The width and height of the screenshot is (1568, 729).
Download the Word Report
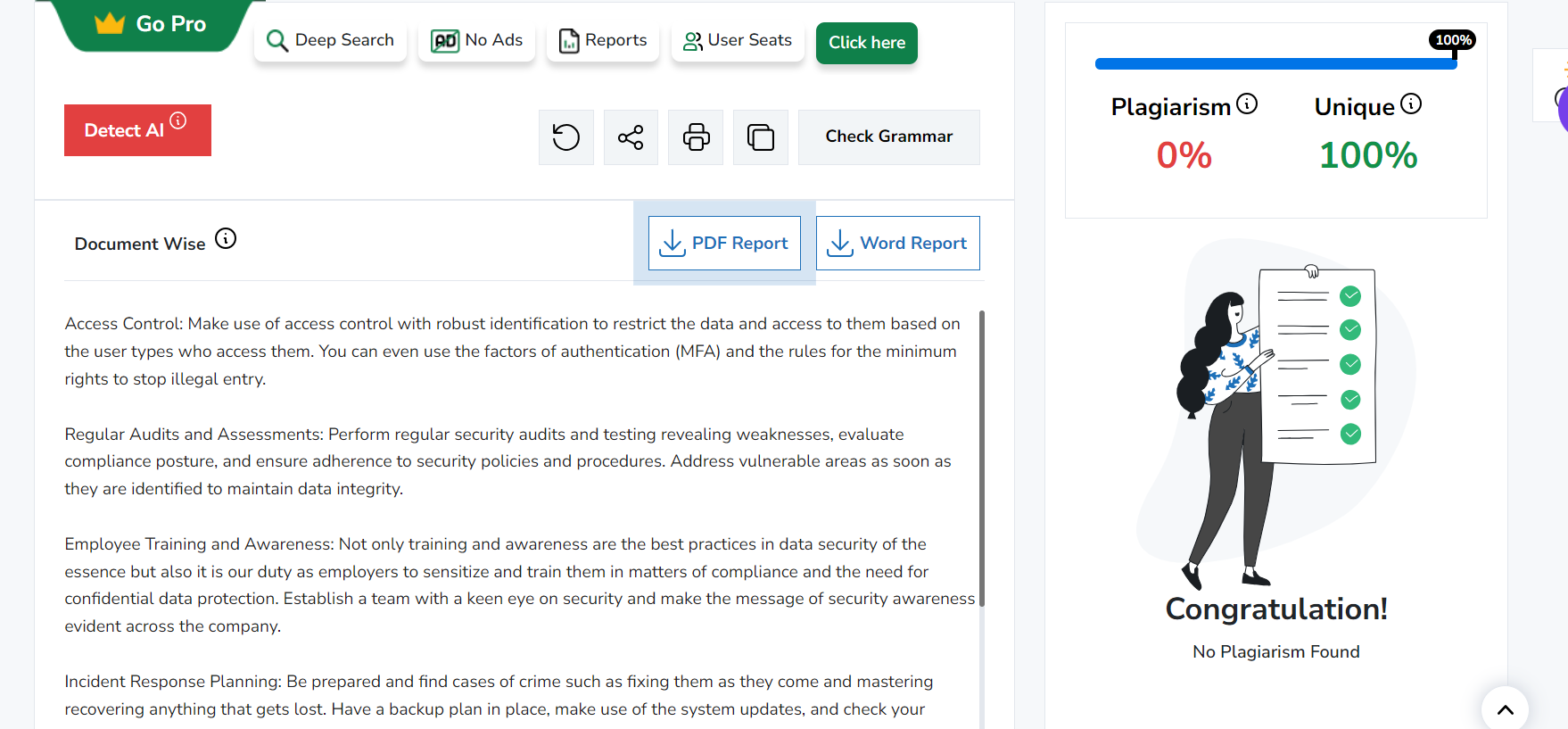tap(897, 244)
